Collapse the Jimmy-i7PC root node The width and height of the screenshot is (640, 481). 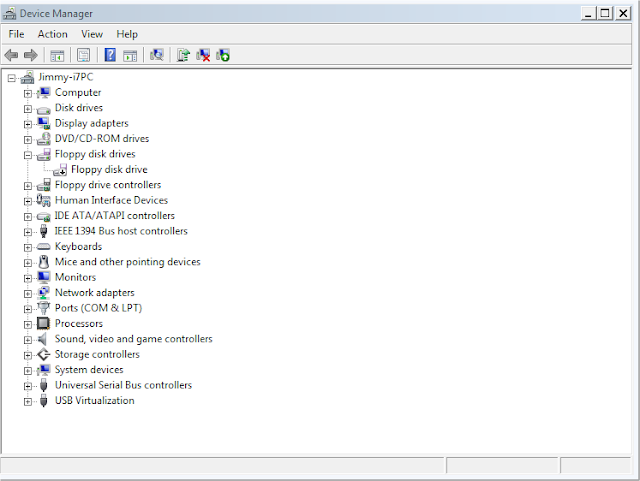(x=11, y=78)
